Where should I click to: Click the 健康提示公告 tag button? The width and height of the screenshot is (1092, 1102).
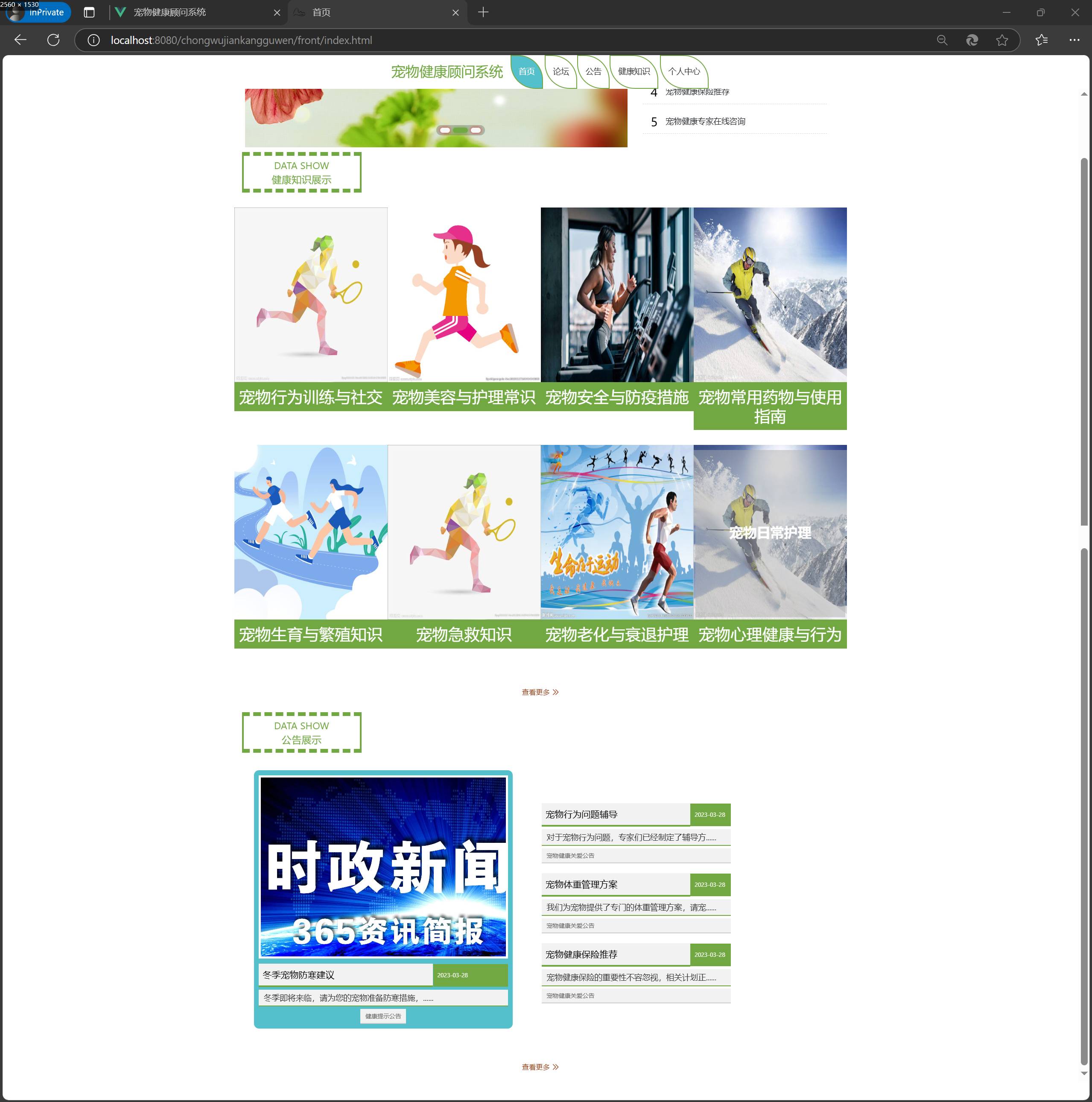coord(382,1016)
